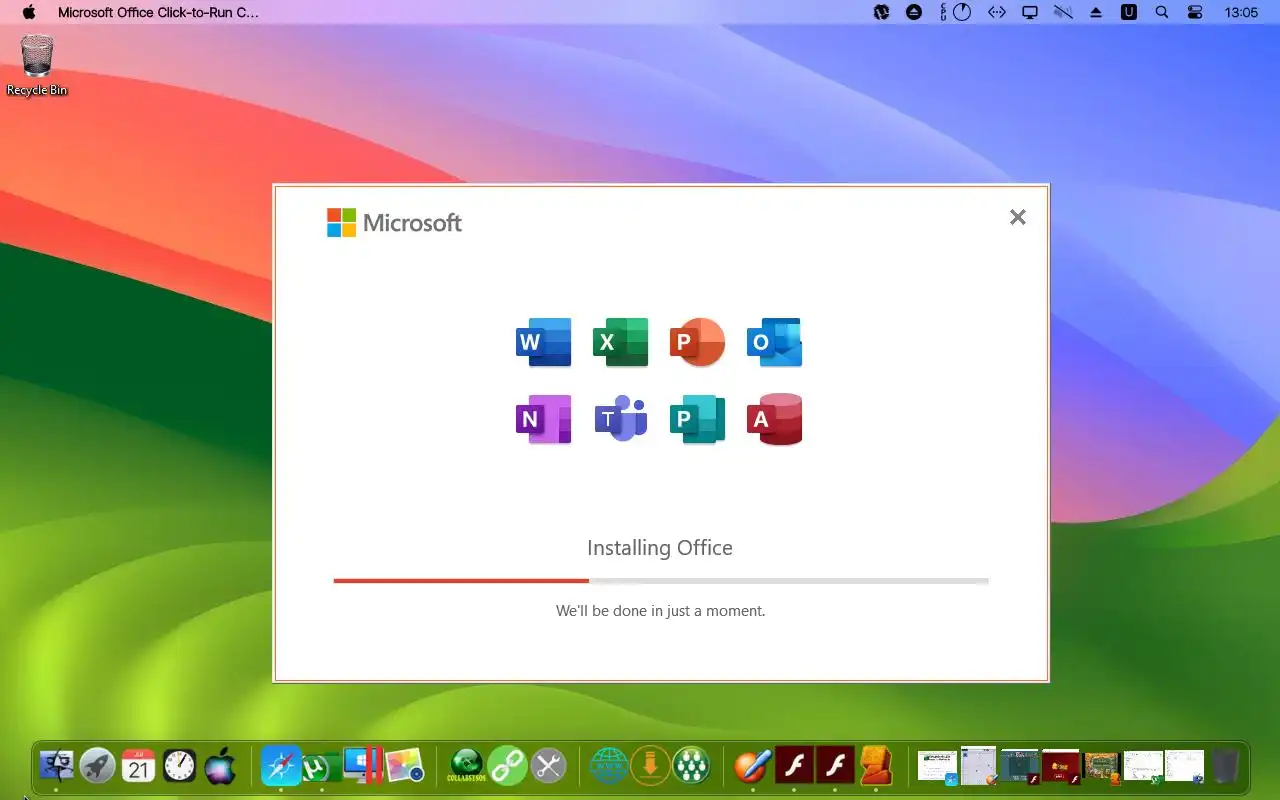The height and width of the screenshot is (800, 1280).
Task: Click the 13:05 clock
Action: (x=1241, y=13)
